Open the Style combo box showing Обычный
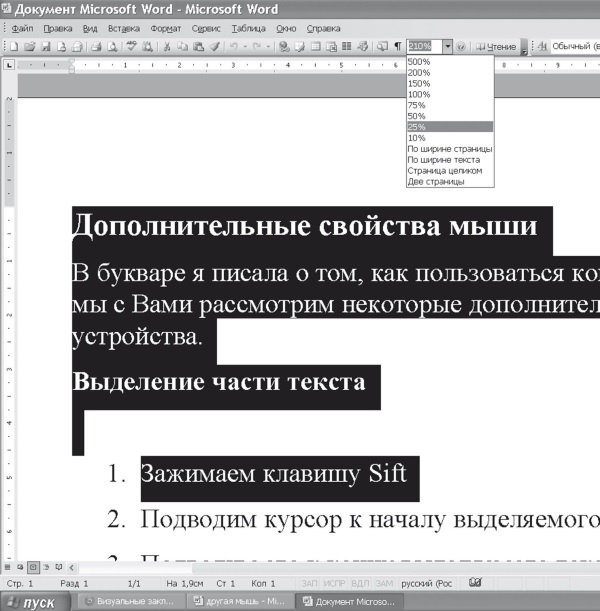600x611 pixels. click(x=575, y=47)
